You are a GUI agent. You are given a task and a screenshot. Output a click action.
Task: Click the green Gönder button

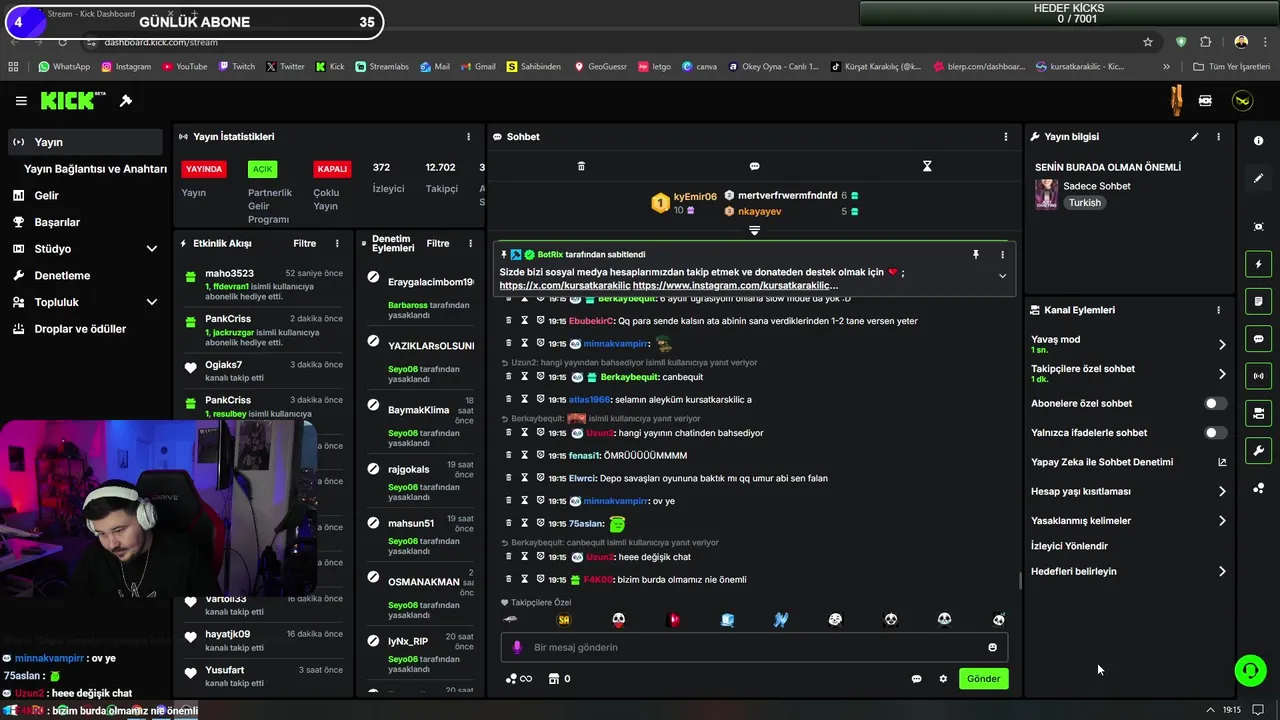[x=983, y=679]
